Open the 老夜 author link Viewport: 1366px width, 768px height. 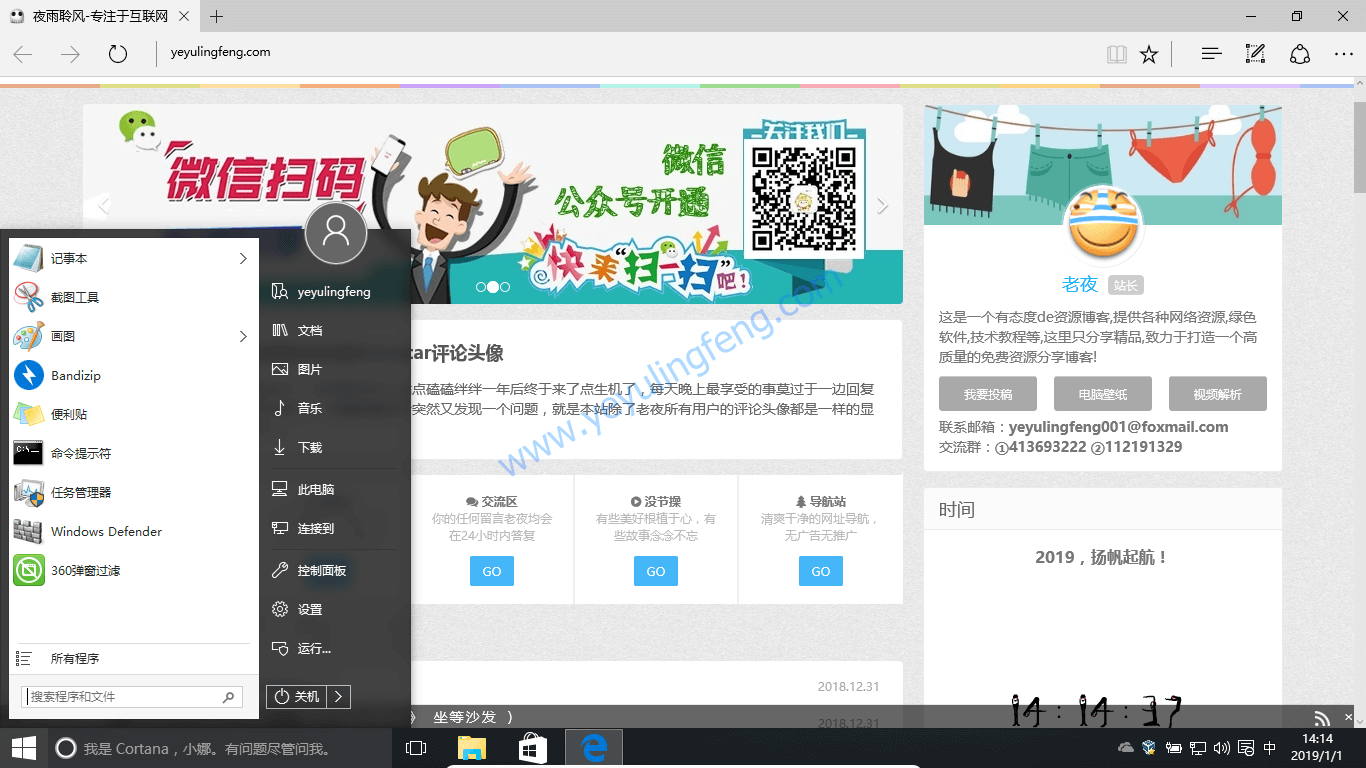(x=1080, y=284)
